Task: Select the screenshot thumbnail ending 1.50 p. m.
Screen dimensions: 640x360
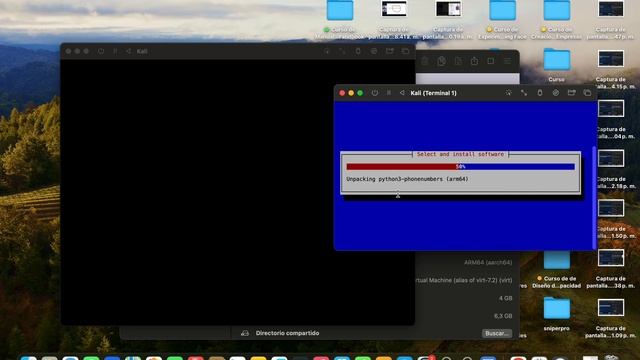Action: (611, 208)
